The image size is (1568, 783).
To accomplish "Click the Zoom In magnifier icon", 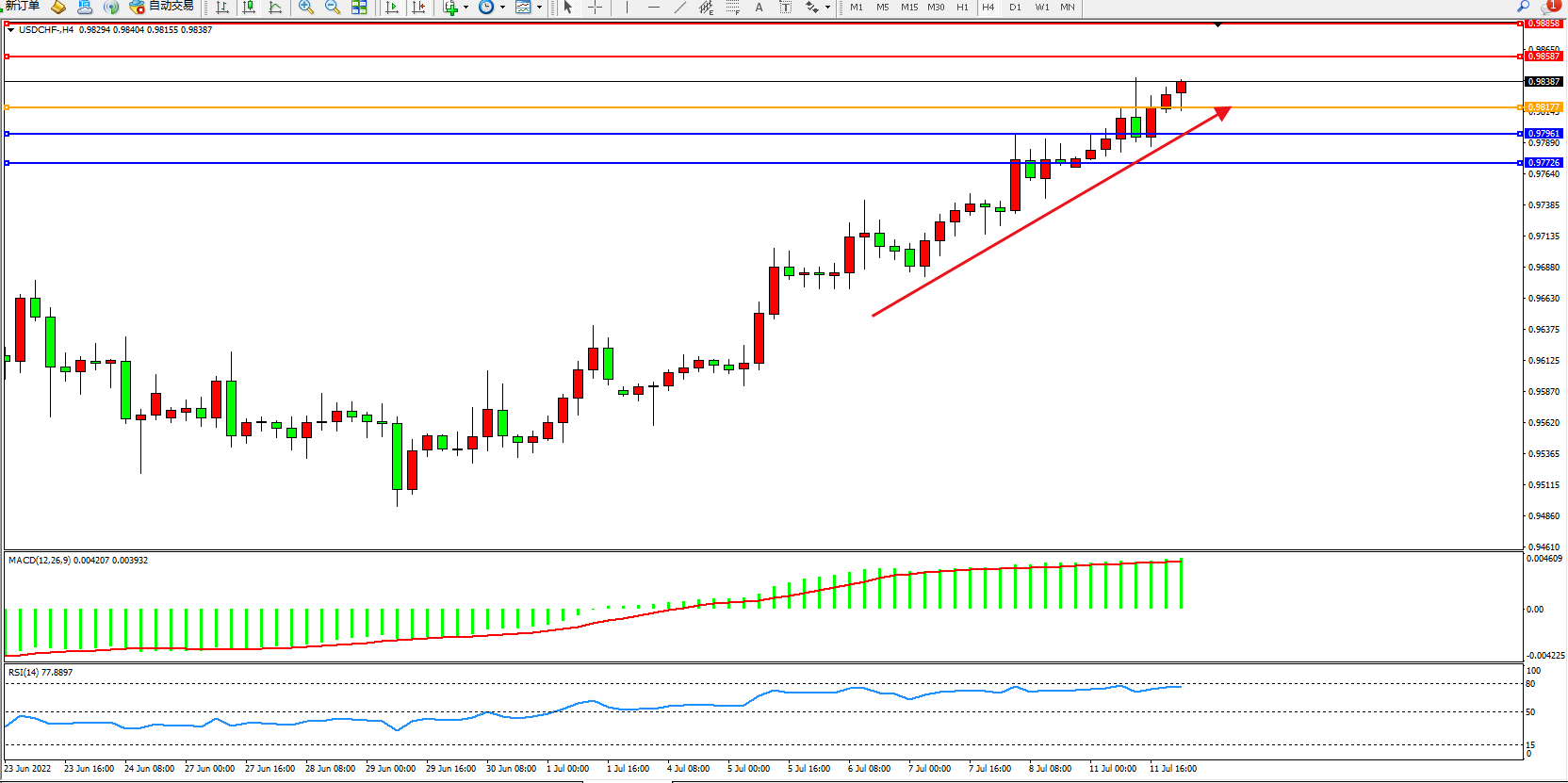I will point(305,8).
